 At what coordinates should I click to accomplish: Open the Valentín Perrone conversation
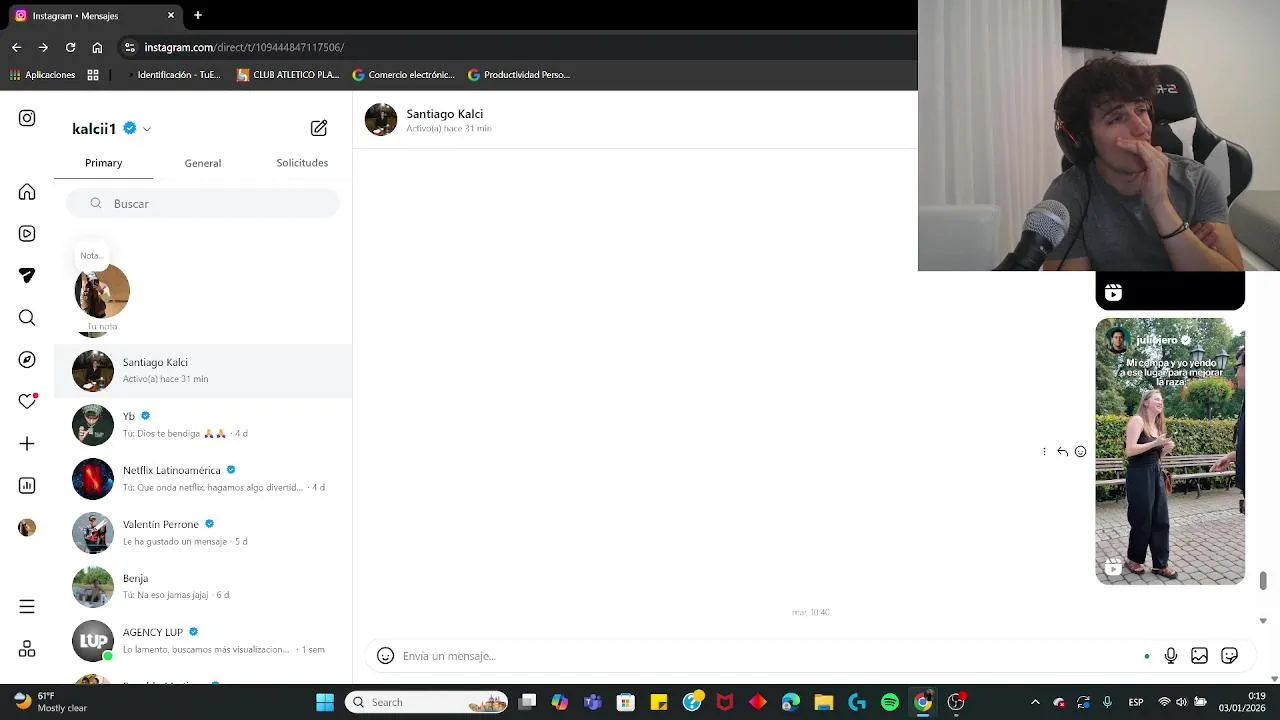click(x=203, y=533)
